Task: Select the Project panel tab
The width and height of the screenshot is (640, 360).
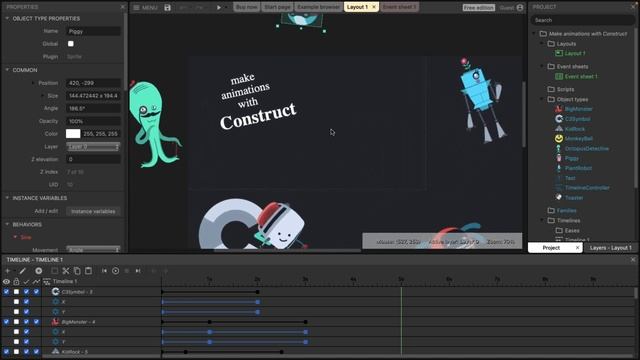Action: click(551, 248)
